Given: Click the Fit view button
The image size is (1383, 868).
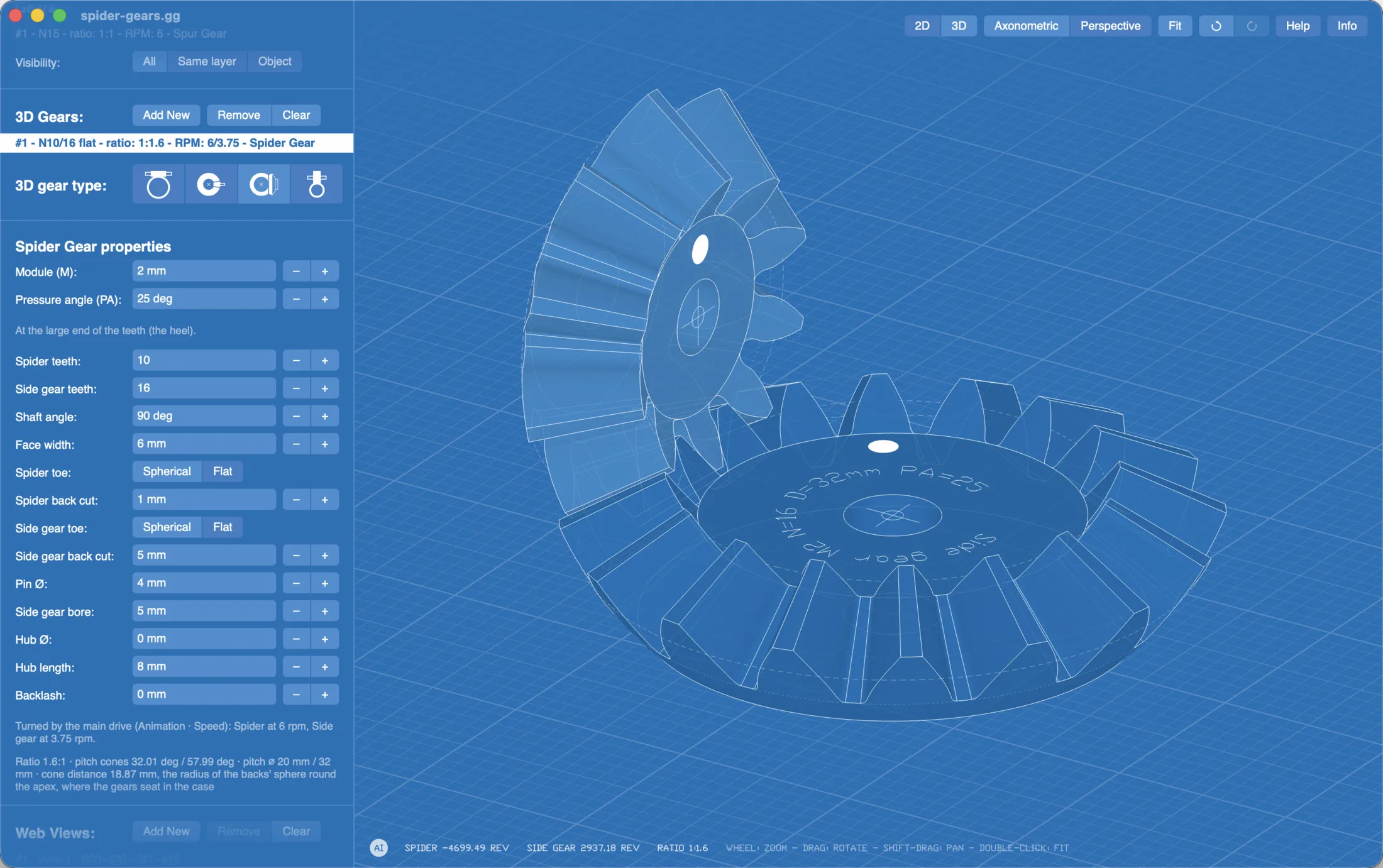Looking at the screenshot, I should [x=1175, y=26].
